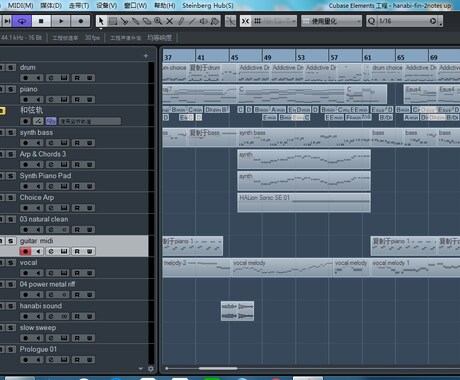The image size is (460, 380).
Task: Select the Prologue 01 track name
Action: [38, 349]
